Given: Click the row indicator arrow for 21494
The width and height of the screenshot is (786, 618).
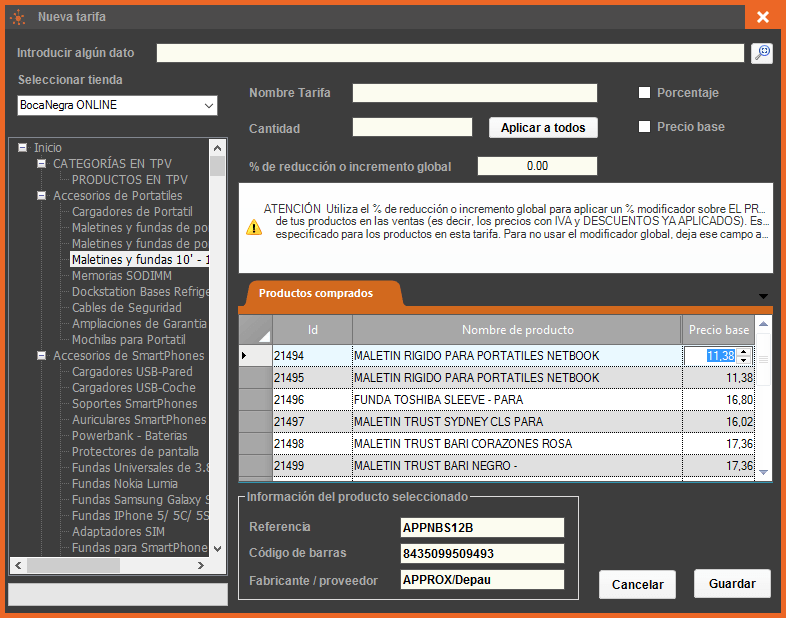Looking at the screenshot, I should (x=245, y=355).
